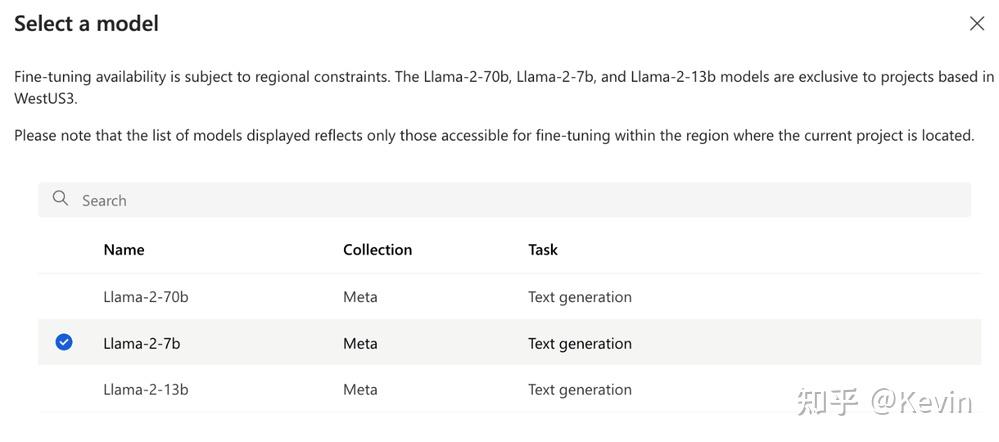Toggle the Llama-2-7b selected checkmark
Image resolution: width=999 pixels, height=442 pixels.
coord(64,343)
